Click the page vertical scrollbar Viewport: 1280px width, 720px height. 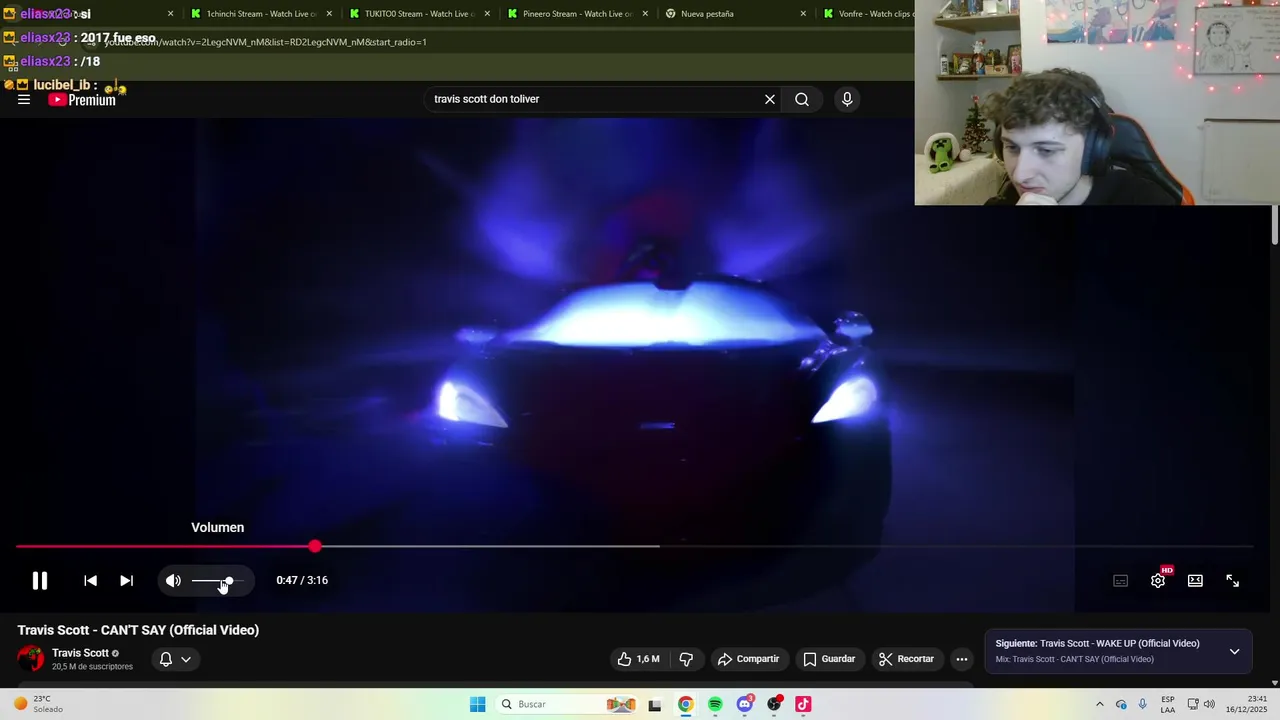click(x=1275, y=224)
